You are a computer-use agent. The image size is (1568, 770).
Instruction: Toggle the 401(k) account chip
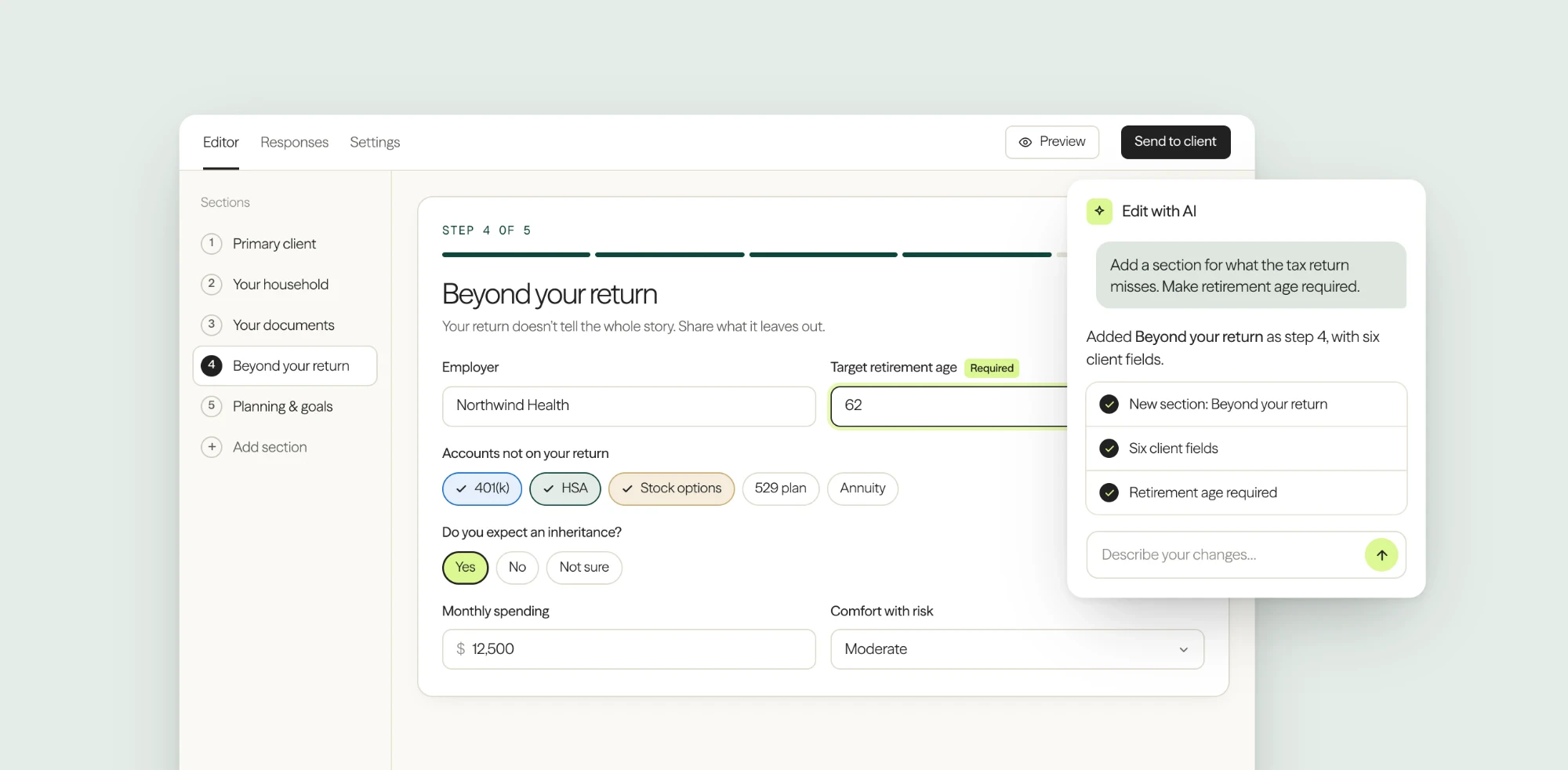[482, 489]
